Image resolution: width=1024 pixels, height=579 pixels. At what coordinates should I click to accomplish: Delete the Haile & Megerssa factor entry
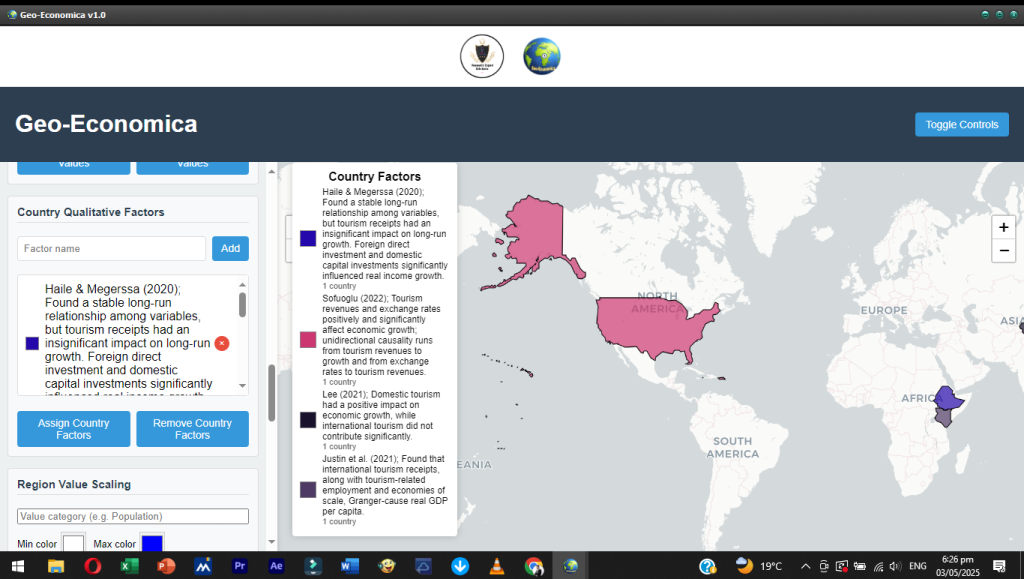(222, 343)
